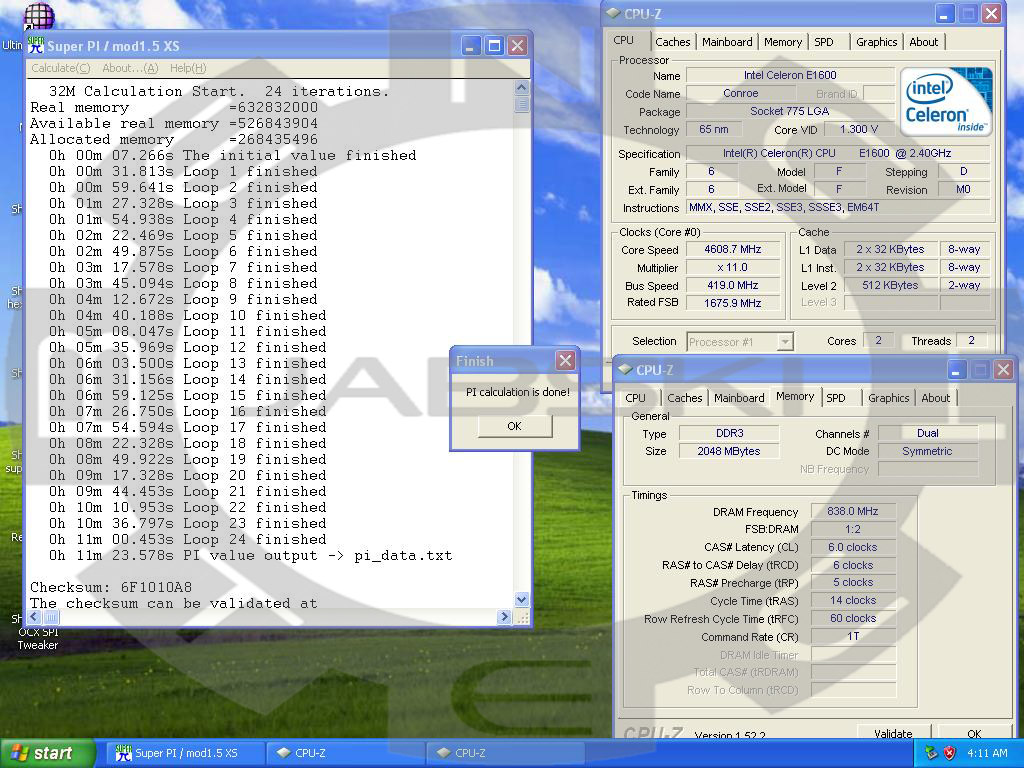The image size is (1024, 768).
Task: Click the Command Rate 1T value
Action: pyautogui.click(x=853, y=636)
